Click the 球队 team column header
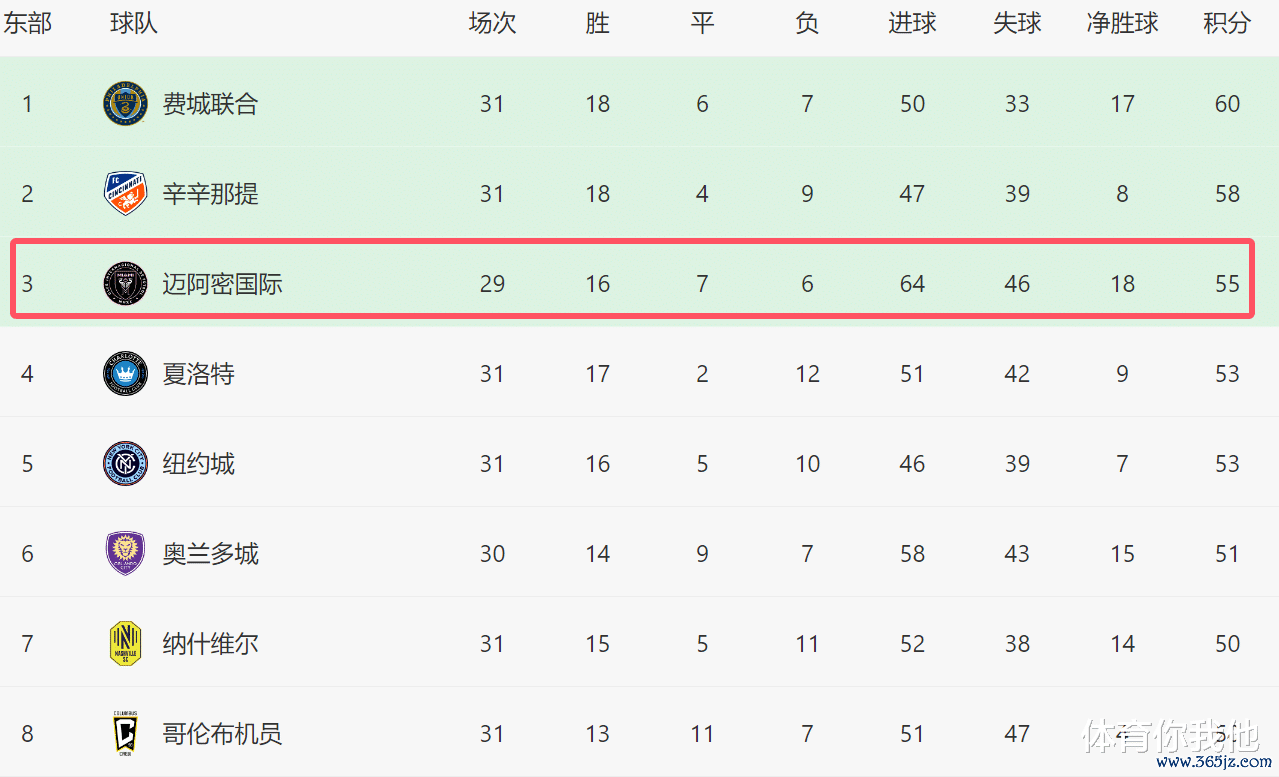The image size is (1279, 777). (134, 23)
